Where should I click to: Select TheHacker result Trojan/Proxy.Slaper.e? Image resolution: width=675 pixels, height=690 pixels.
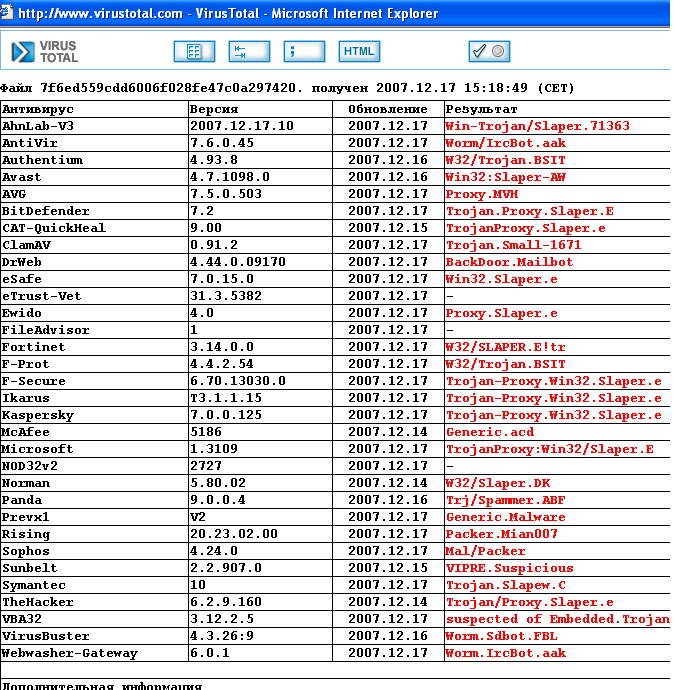click(x=529, y=602)
